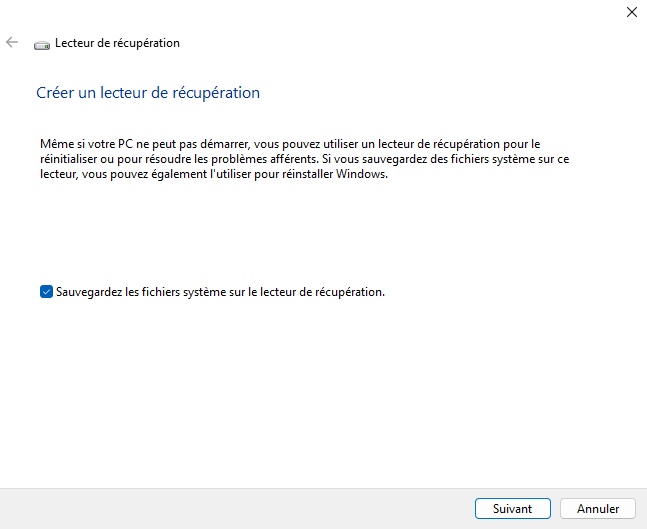
Task: Click the line starting 'réinitialiser ou pour résoudre'
Action: [x=300, y=159]
